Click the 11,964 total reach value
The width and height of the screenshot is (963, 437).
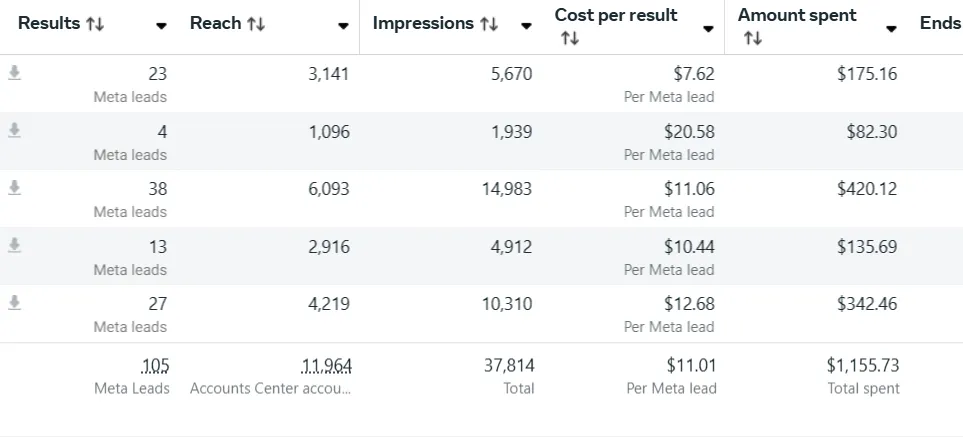326,366
